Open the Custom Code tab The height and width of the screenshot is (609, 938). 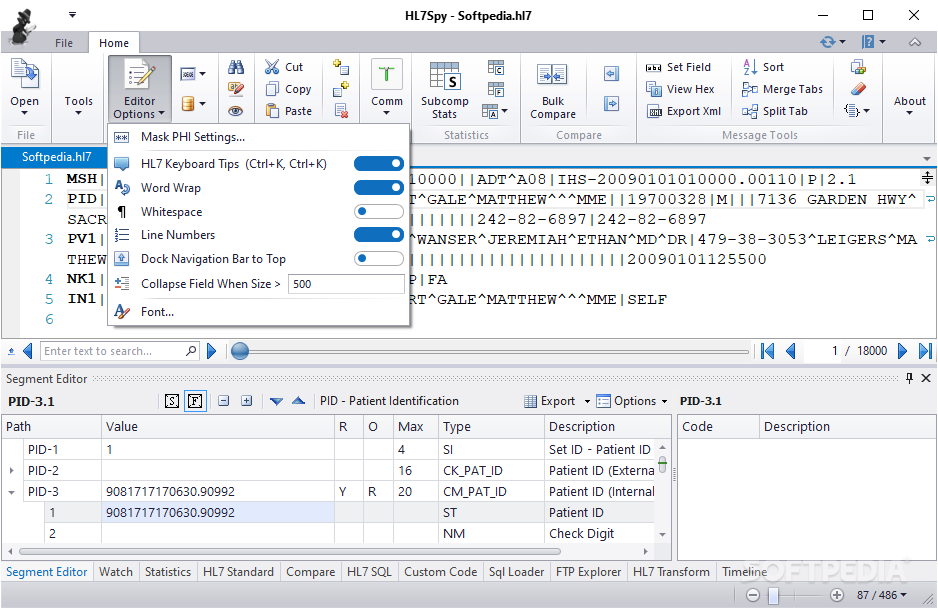click(x=440, y=572)
